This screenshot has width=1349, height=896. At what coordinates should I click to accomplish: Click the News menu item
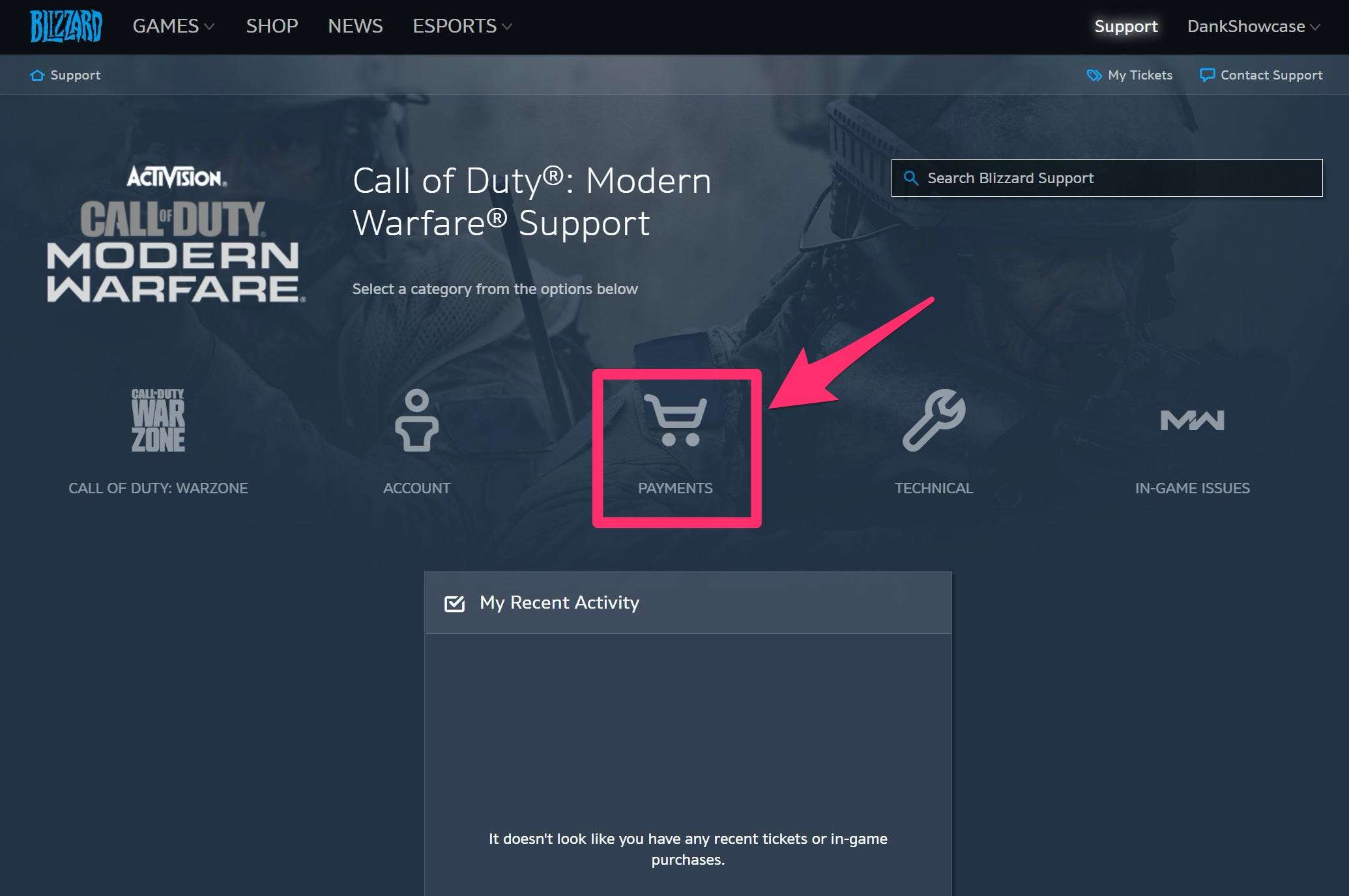(355, 25)
